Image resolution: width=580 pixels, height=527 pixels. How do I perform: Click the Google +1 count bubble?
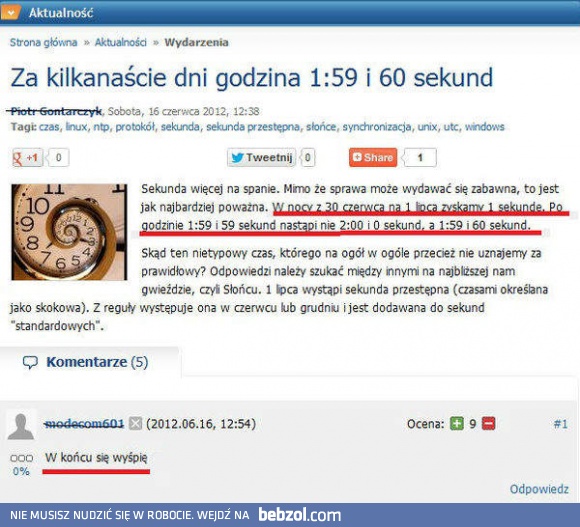click(x=58, y=158)
